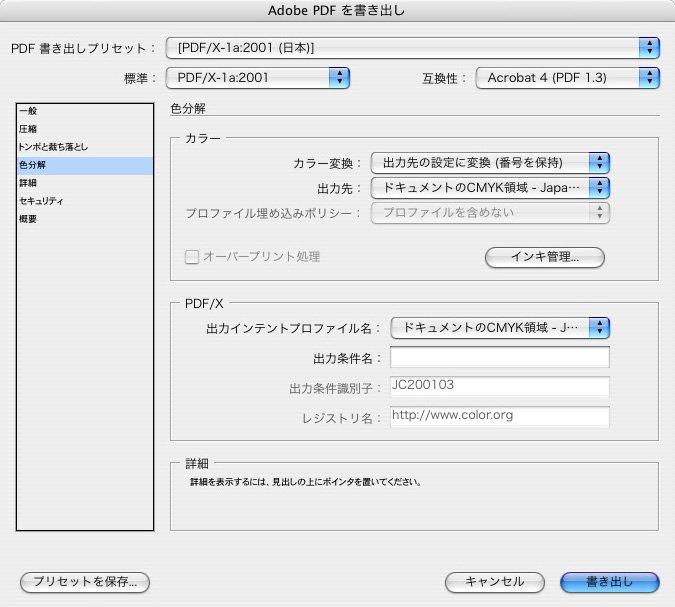Select トンボと裁ち落とし in the category list

tap(85, 147)
